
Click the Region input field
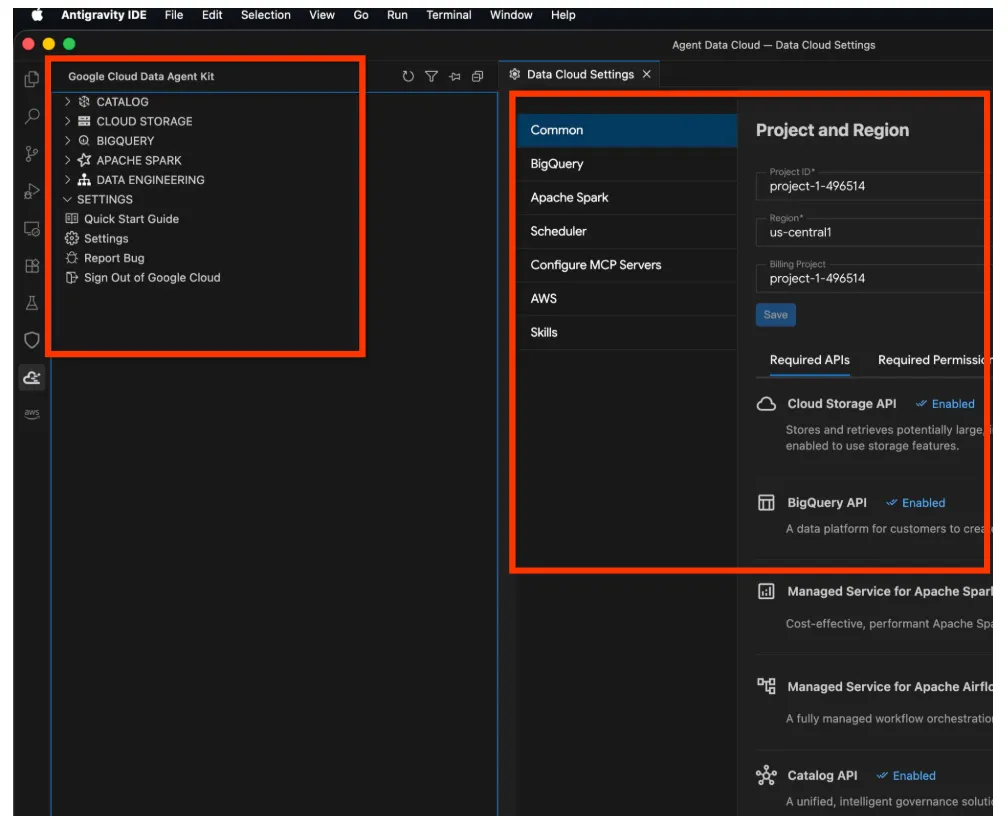[874, 232]
